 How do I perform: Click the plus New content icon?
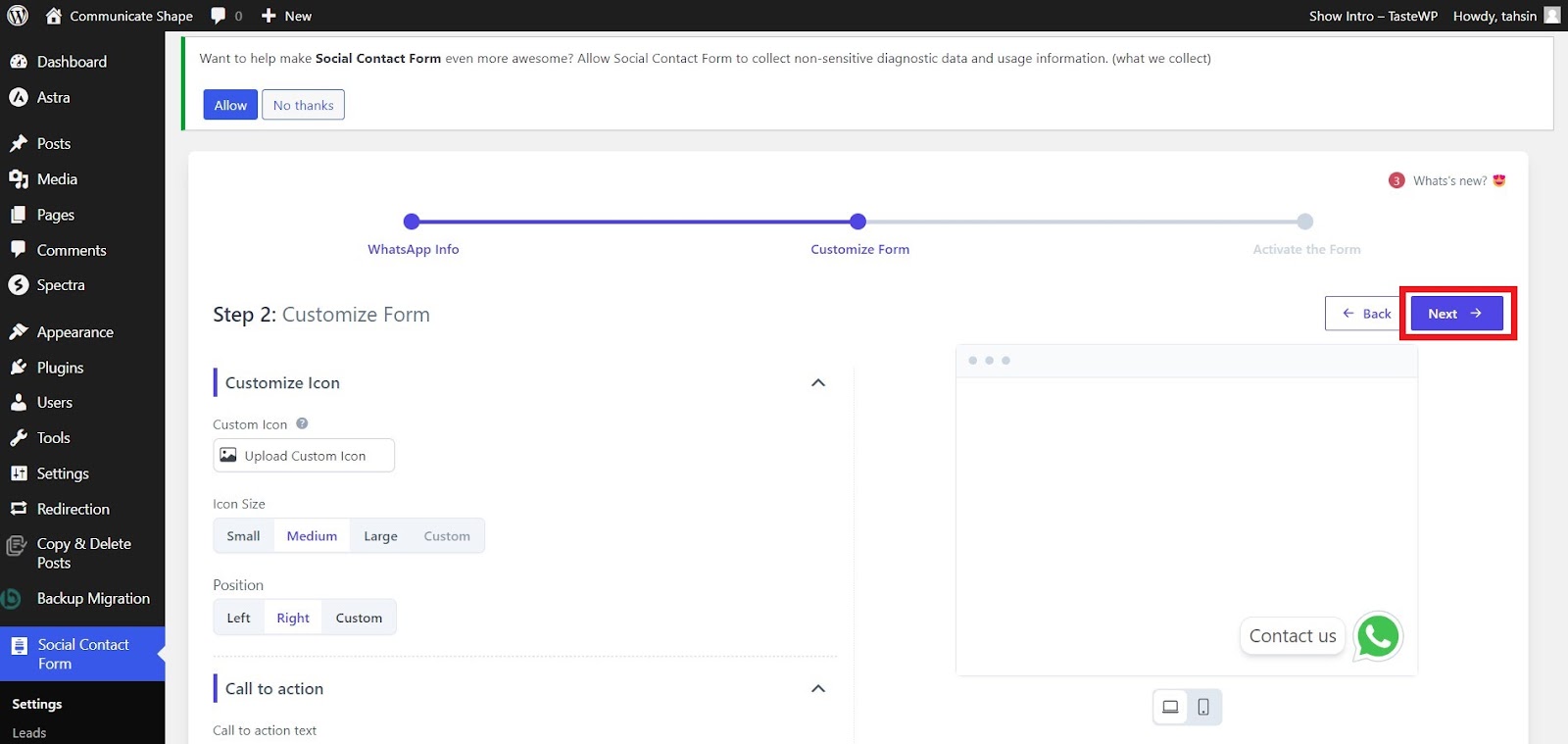pyautogui.click(x=269, y=16)
